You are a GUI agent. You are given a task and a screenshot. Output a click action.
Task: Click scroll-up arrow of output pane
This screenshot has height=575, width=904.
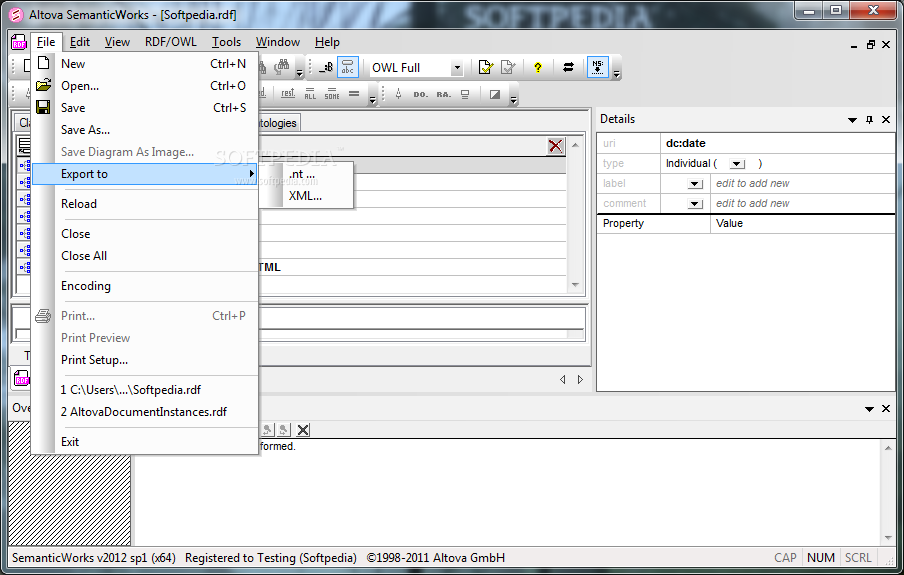[888, 448]
